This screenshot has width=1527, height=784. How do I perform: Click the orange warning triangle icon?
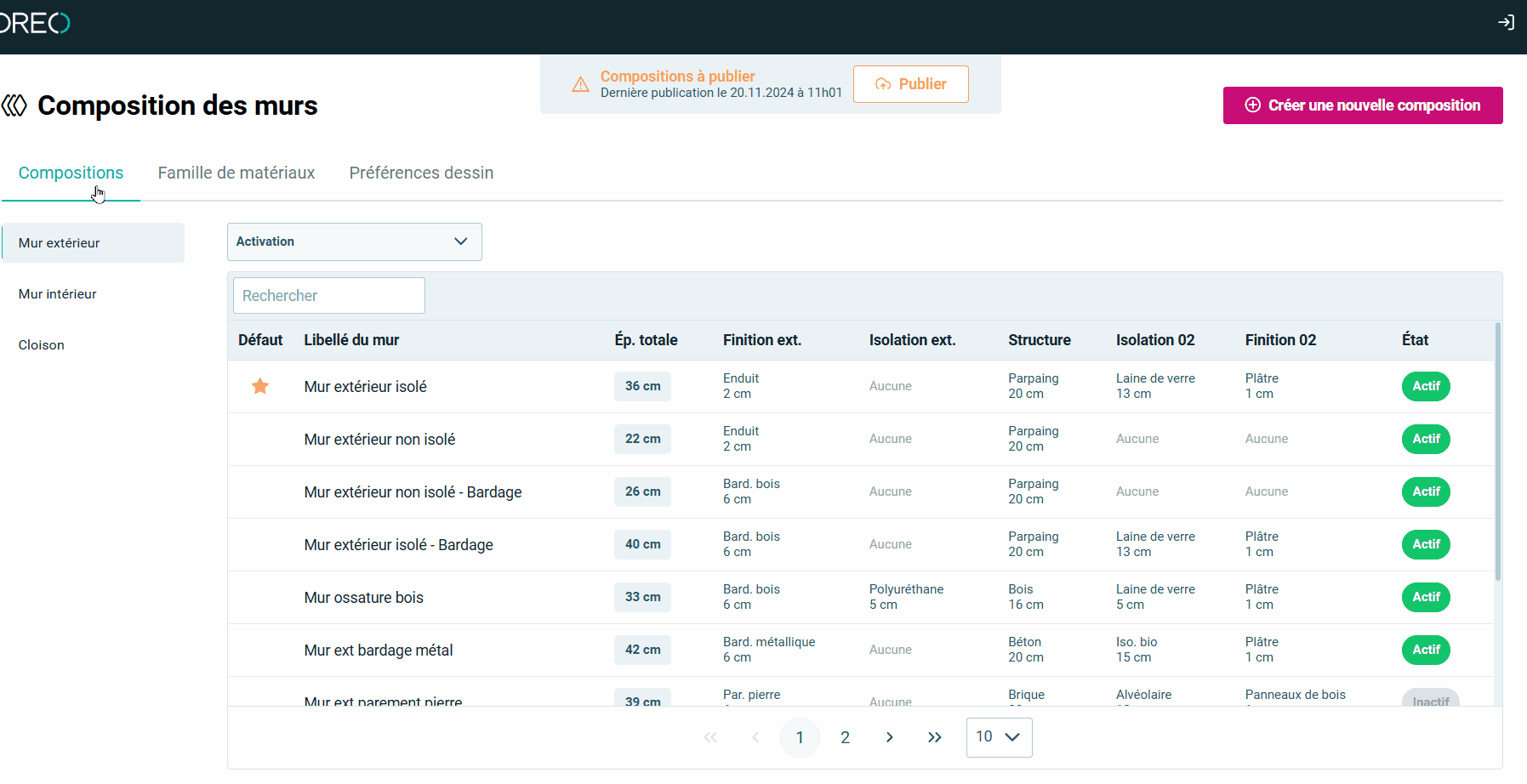point(580,84)
